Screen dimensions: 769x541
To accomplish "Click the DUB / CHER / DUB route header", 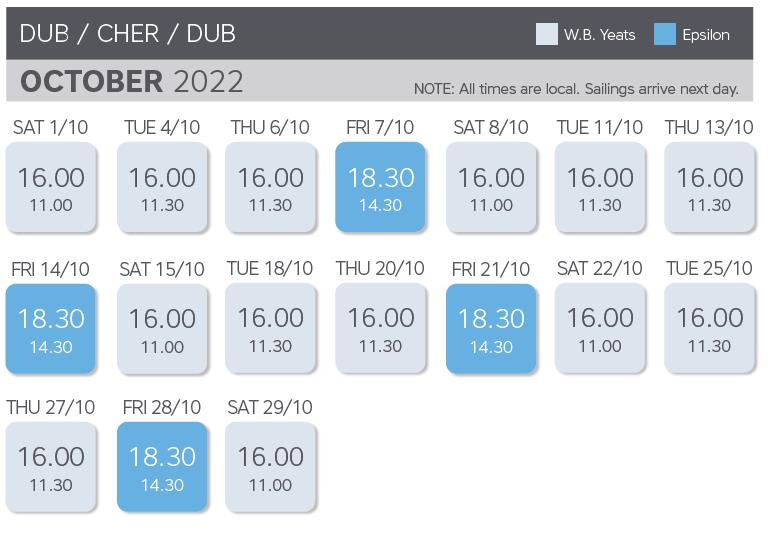I will 128,34.
